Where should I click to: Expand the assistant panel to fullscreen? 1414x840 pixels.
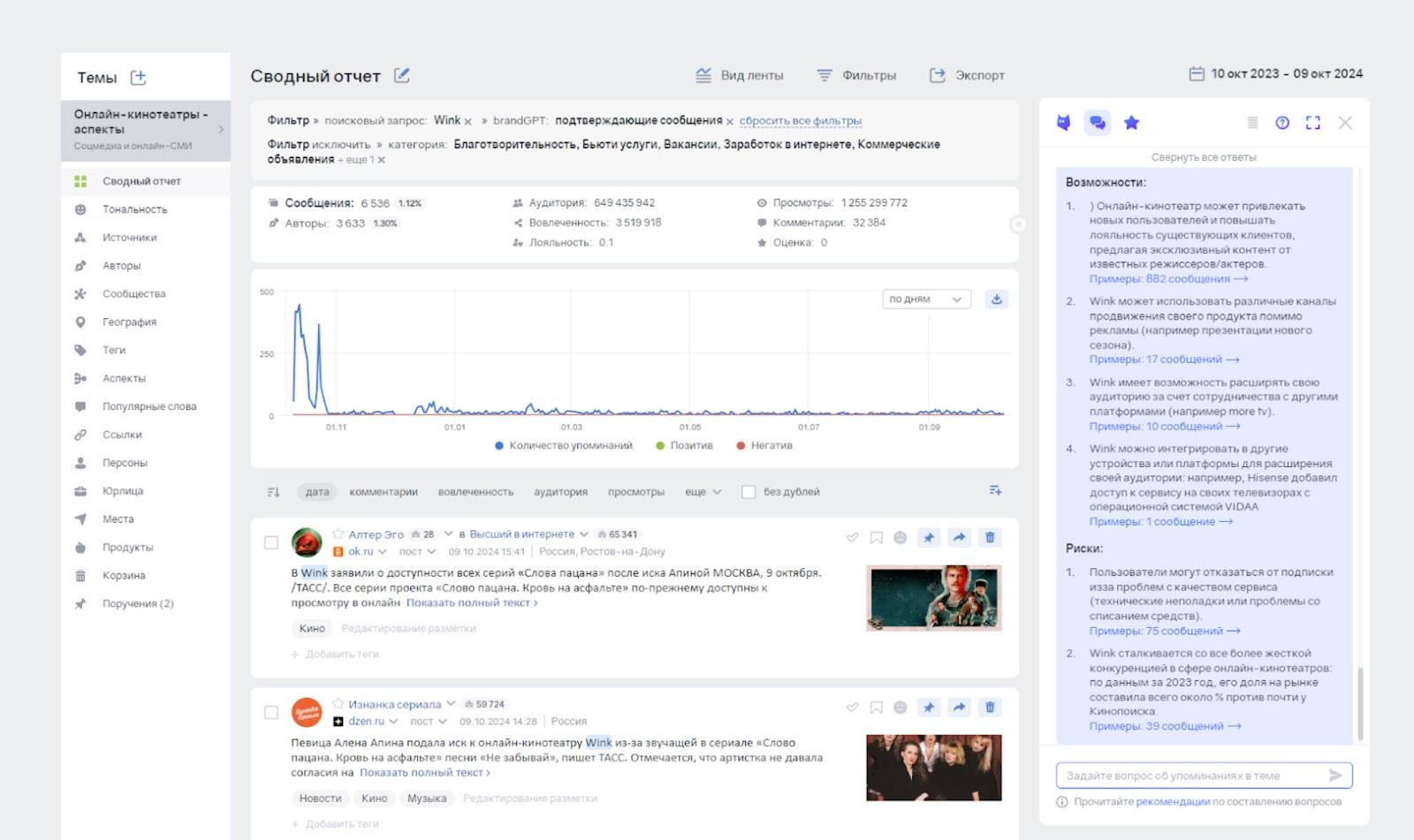(x=1313, y=123)
